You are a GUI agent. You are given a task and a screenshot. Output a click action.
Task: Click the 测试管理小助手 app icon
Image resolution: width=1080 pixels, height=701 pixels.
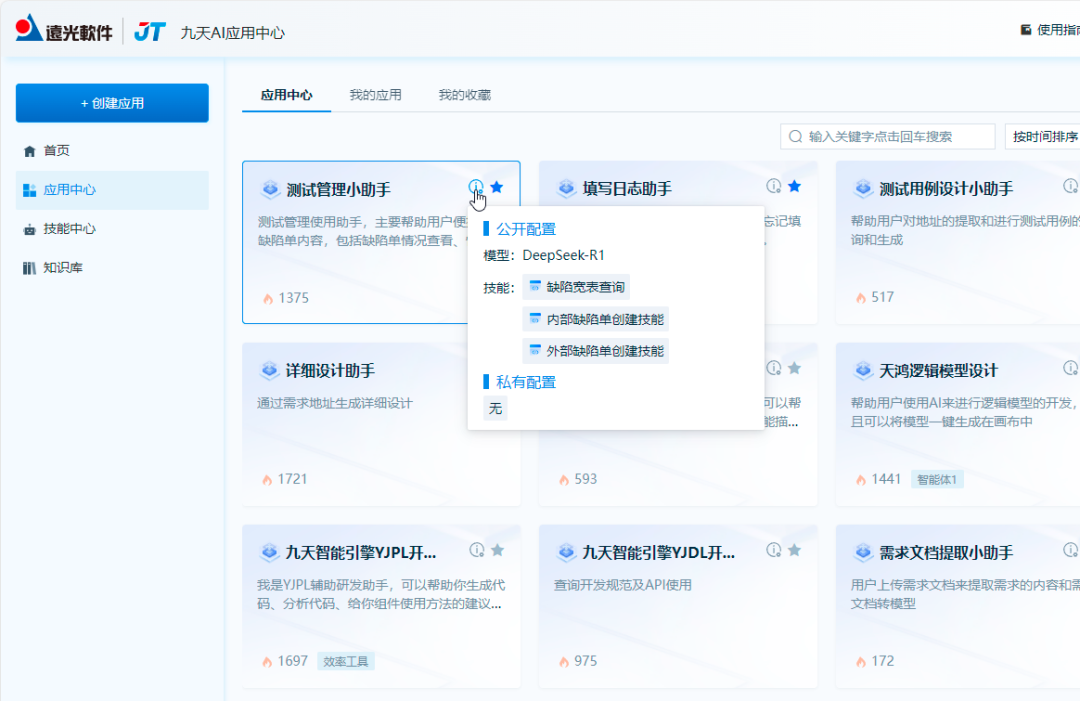[269, 186]
